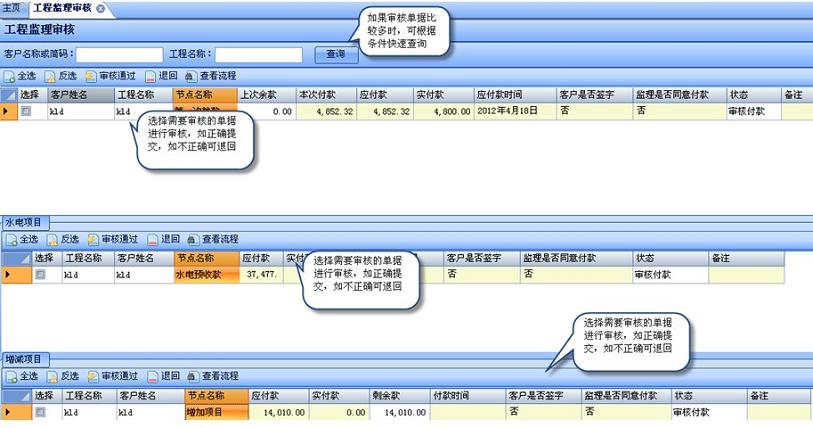Click 审核通过 in the 水电项目 toolbar
This screenshot has height=428, width=813.
click(x=110, y=239)
